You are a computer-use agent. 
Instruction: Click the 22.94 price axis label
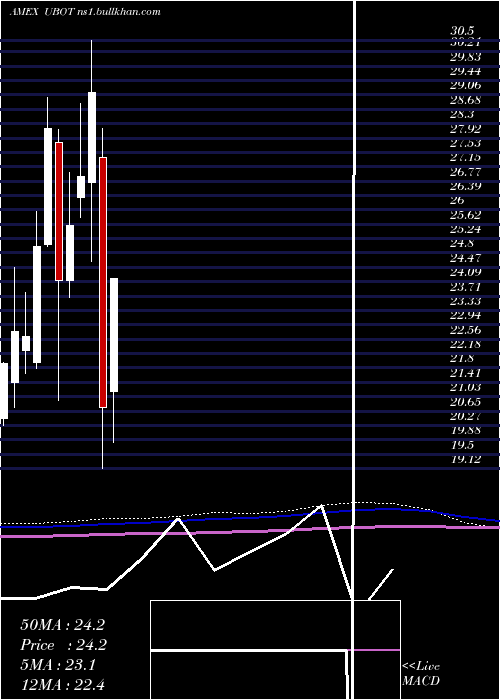[466, 315]
